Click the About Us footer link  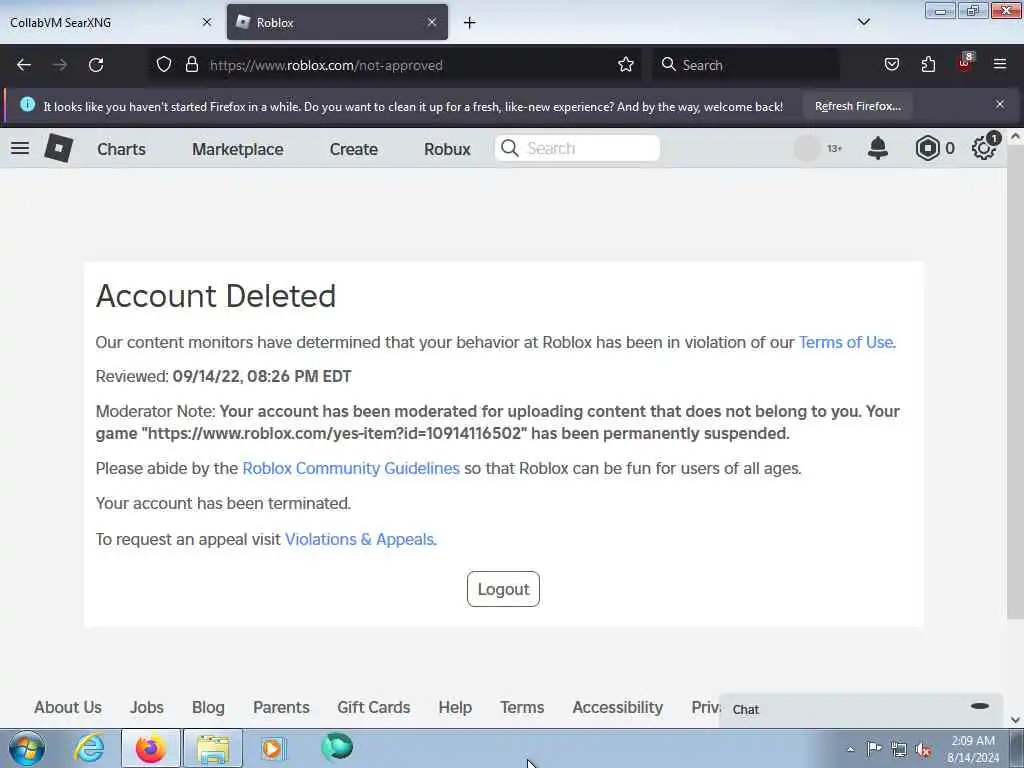tap(68, 707)
